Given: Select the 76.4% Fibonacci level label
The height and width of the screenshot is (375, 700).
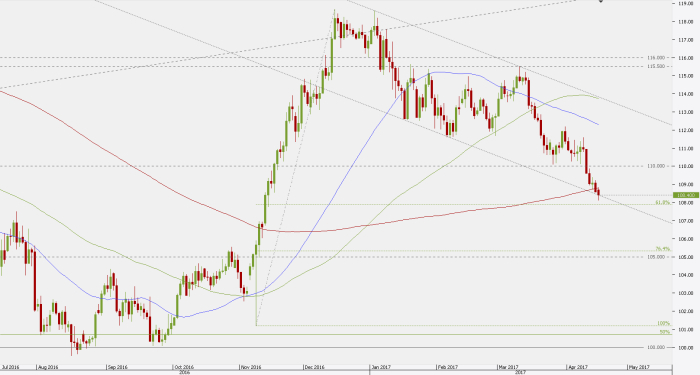Looking at the screenshot, I should (662, 249).
